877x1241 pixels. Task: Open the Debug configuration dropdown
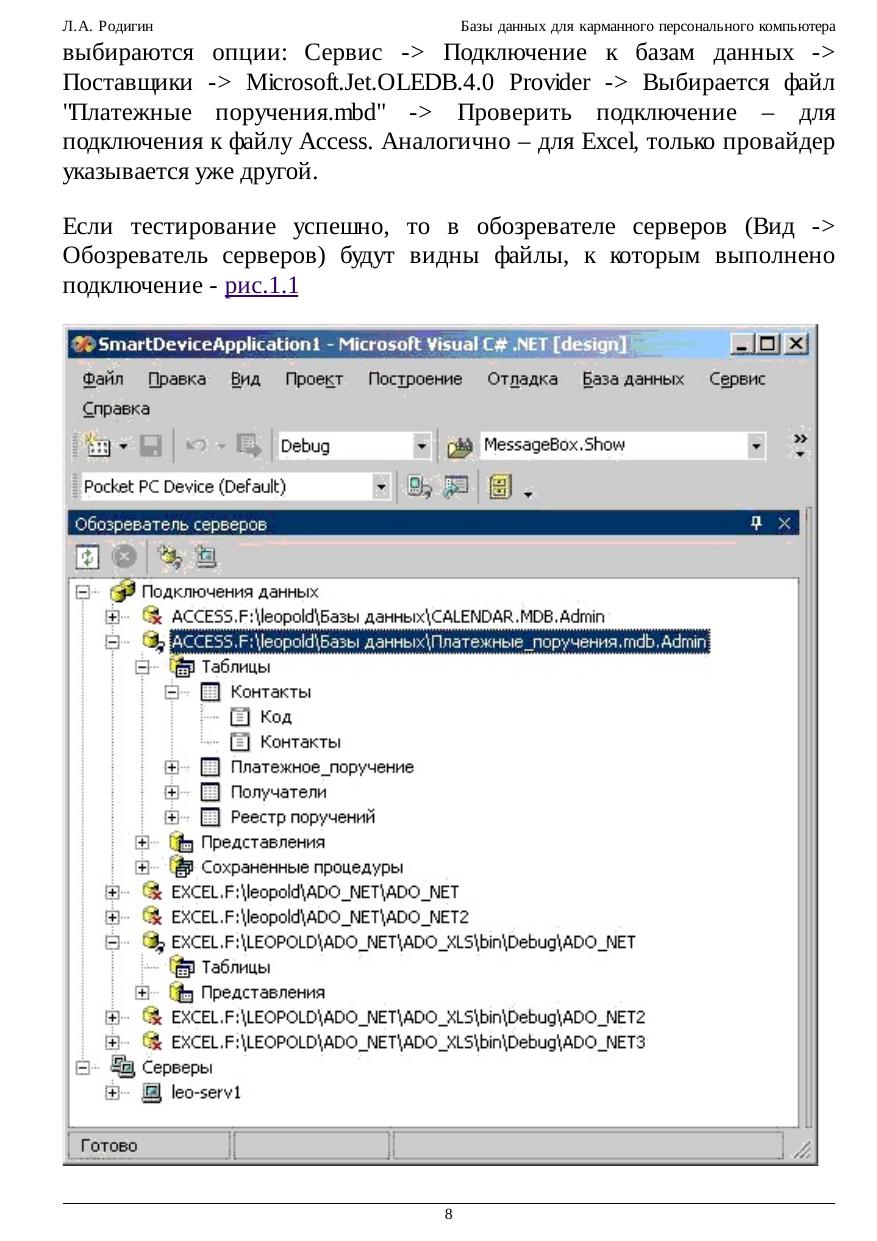(422, 446)
